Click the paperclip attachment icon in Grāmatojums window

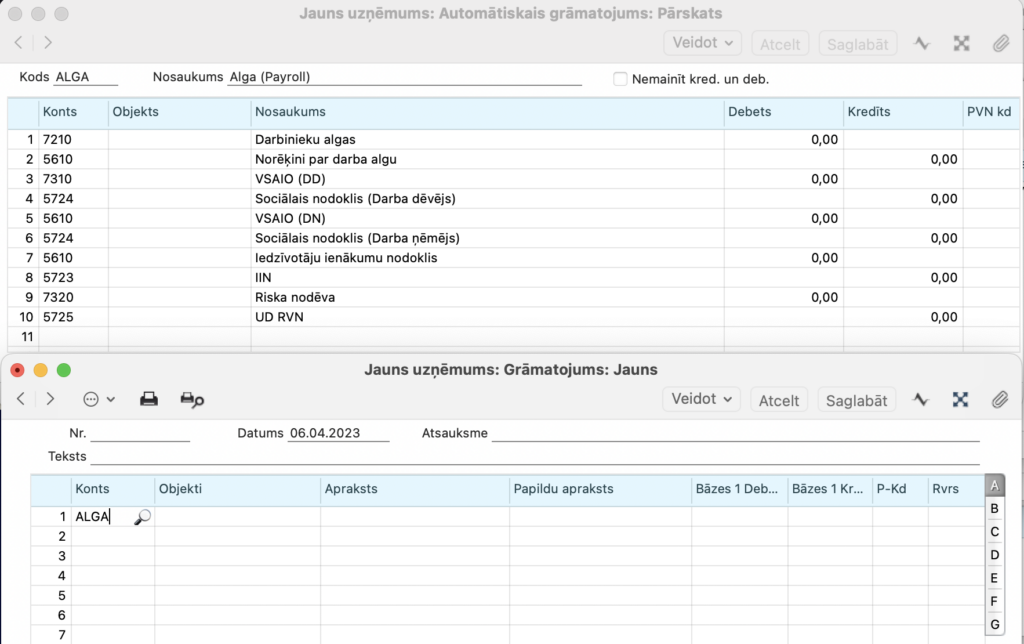pos(999,399)
